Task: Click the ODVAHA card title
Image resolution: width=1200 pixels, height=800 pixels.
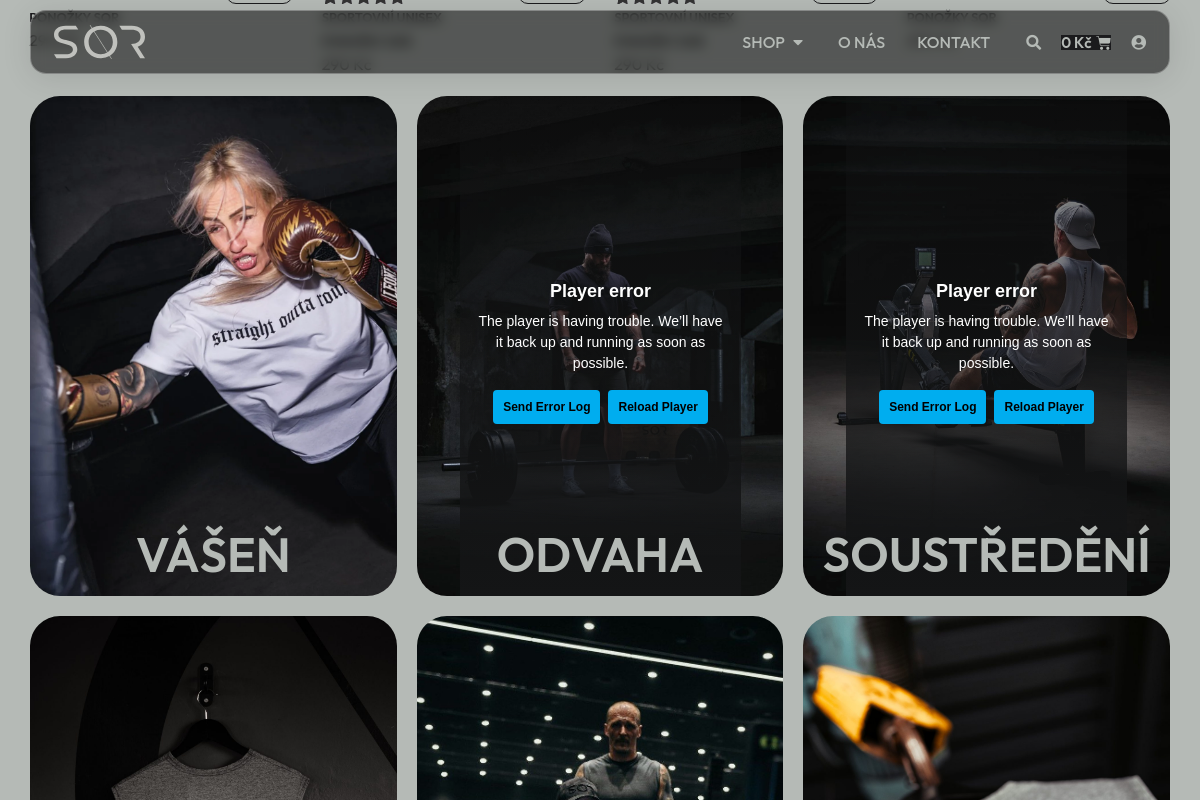Action: click(x=600, y=555)
